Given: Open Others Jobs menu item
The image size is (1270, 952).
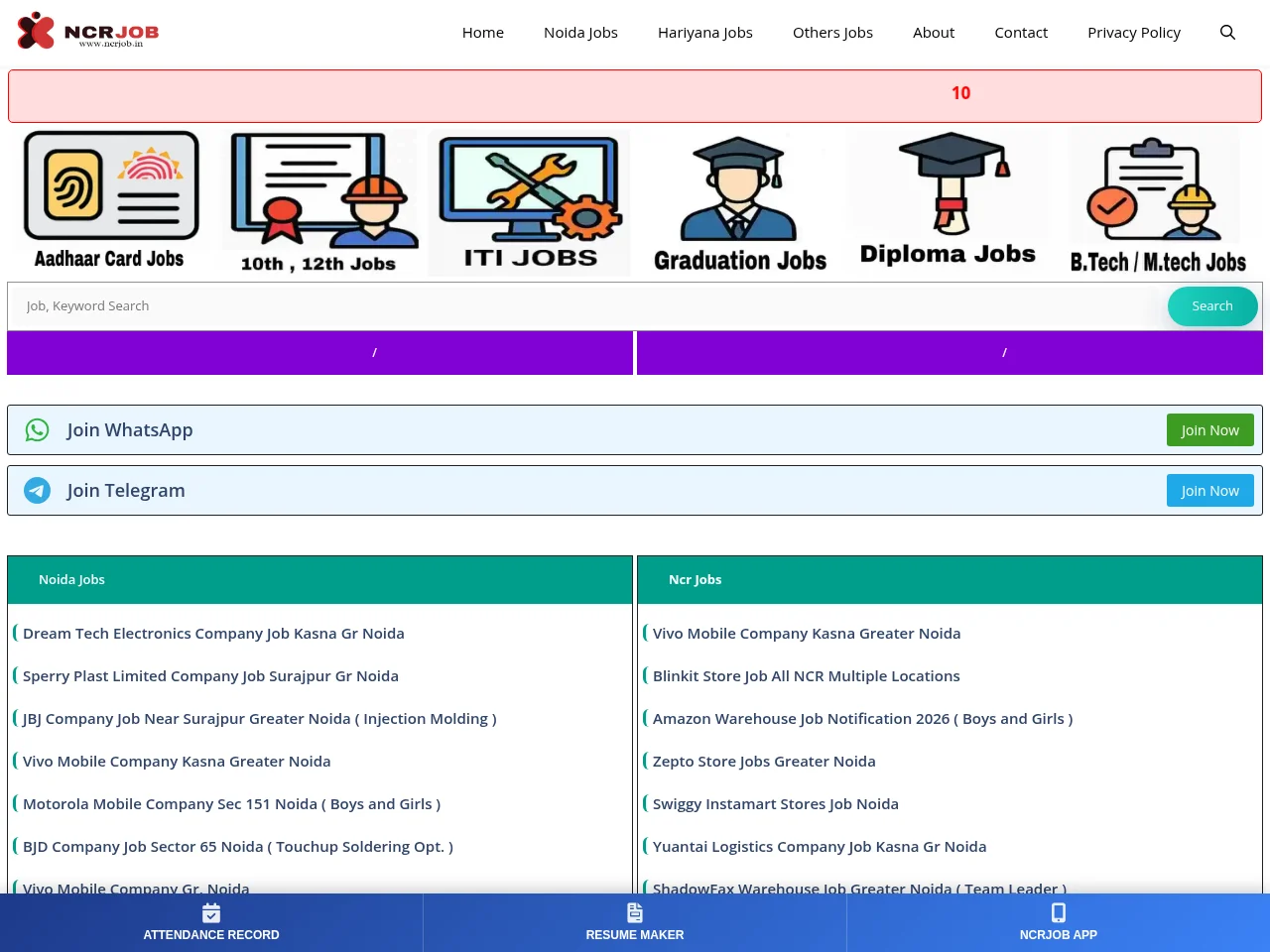Looking at the screenshot, I should [832, 32].
